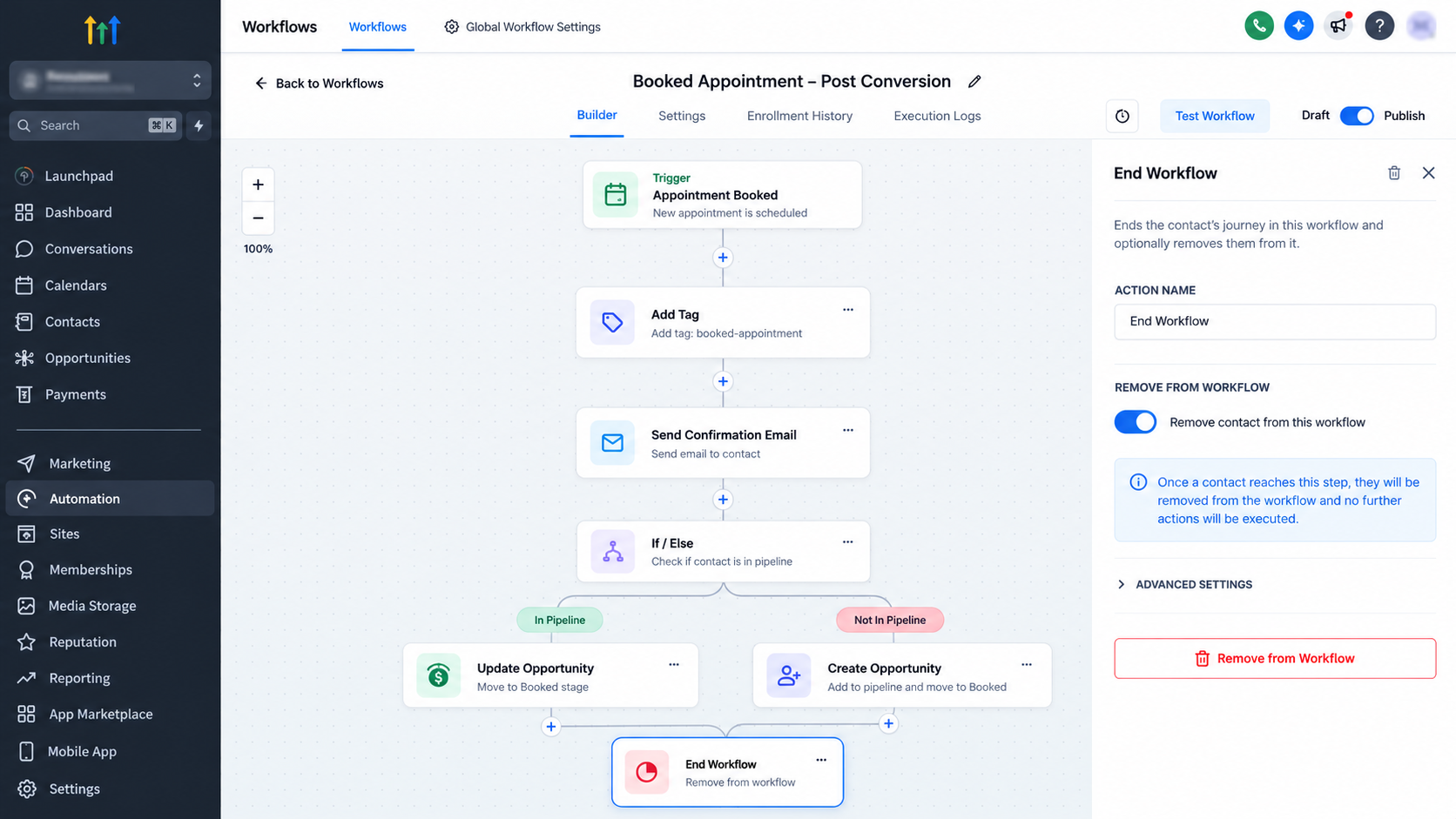Click the pencil icon to rename workflow

click(974, 82)
